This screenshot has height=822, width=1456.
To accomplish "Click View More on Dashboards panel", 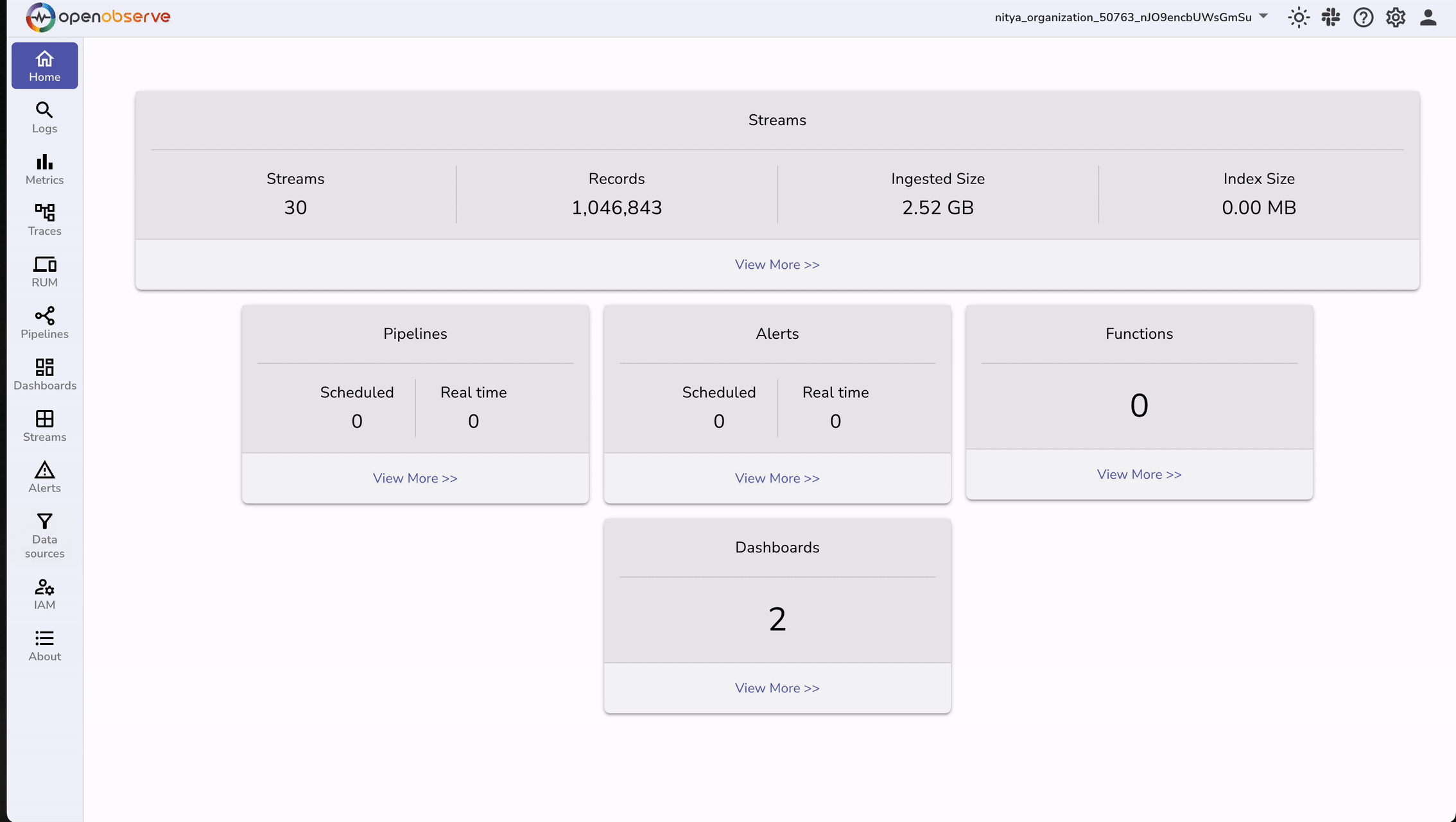I will pos(777,688).
